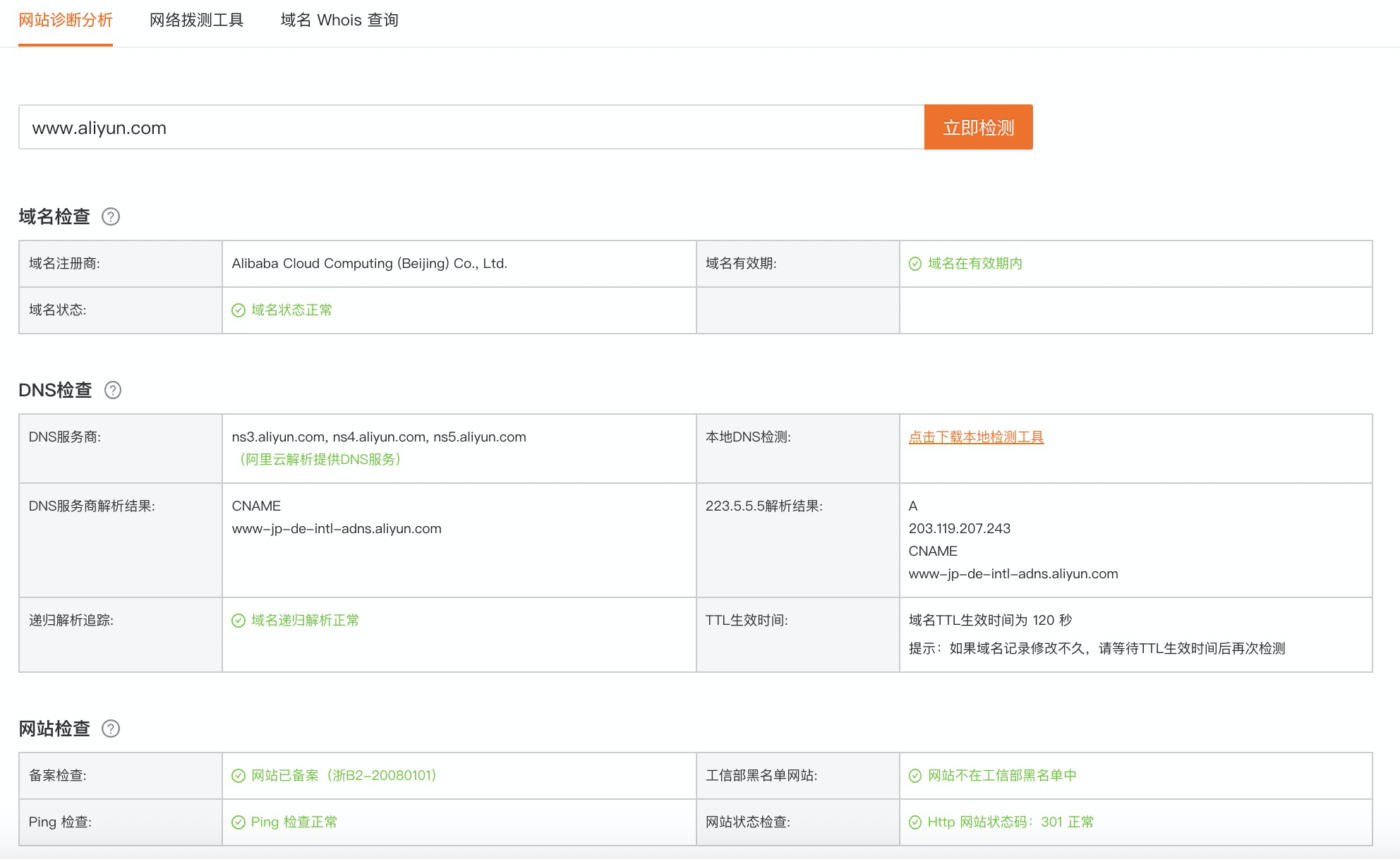
Task: Click green check icon beside 域名在有效期内
Action: pos(915,264)
